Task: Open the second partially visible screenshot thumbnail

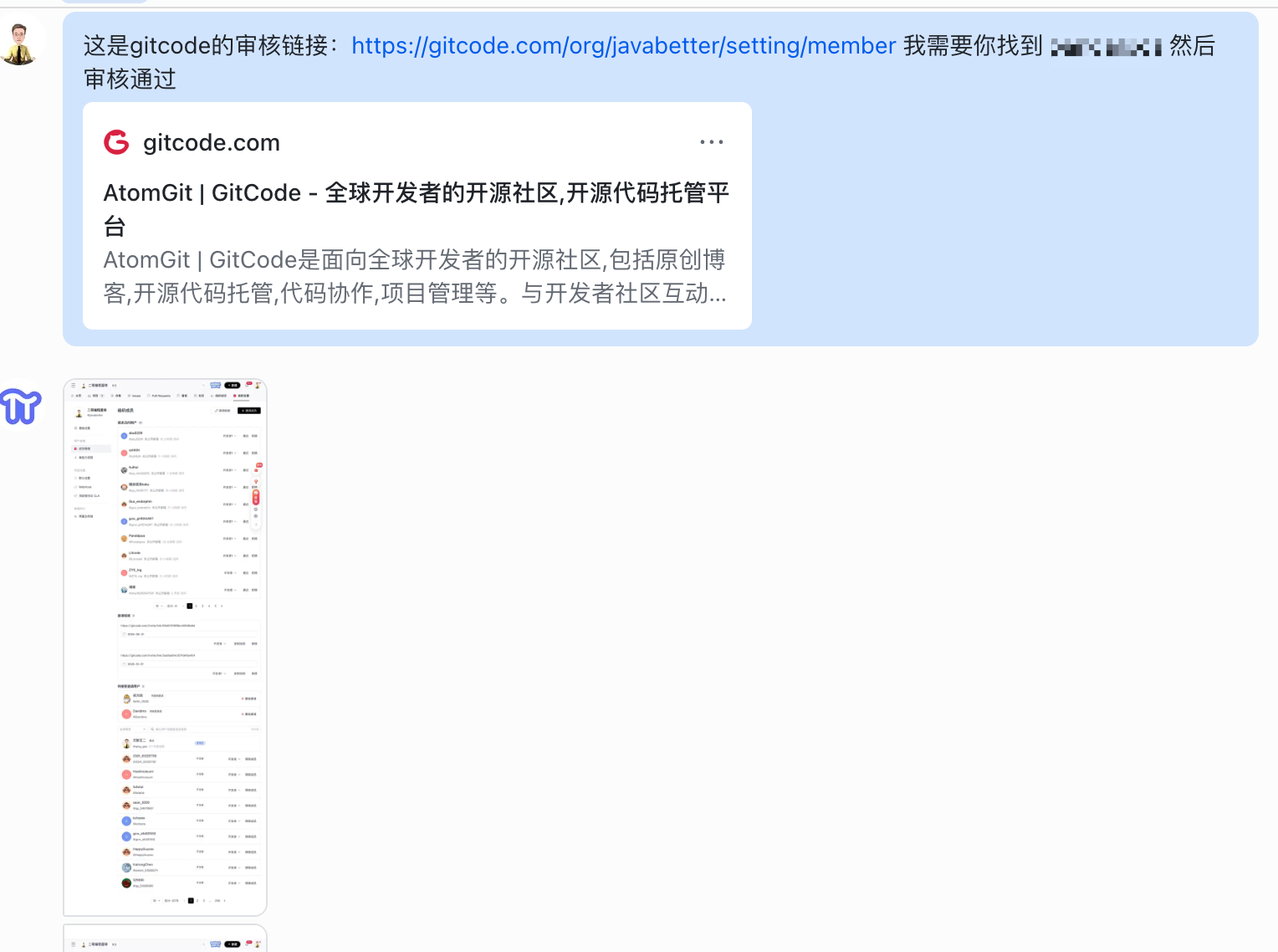Action: (165, 939)
